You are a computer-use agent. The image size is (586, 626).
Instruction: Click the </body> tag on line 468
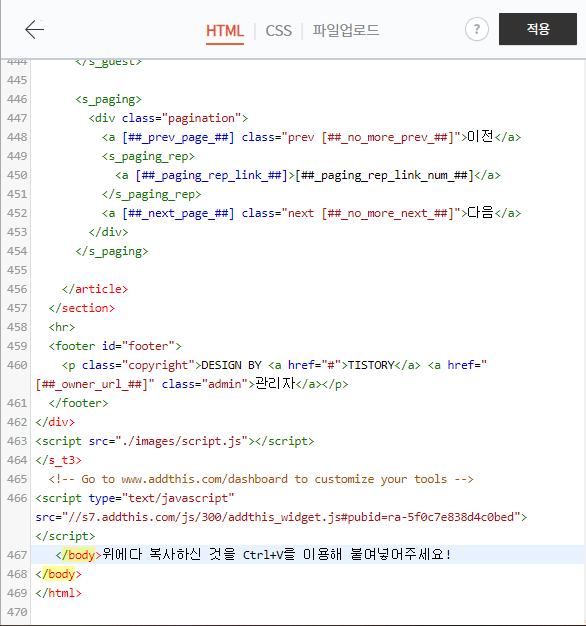point(58,574)
